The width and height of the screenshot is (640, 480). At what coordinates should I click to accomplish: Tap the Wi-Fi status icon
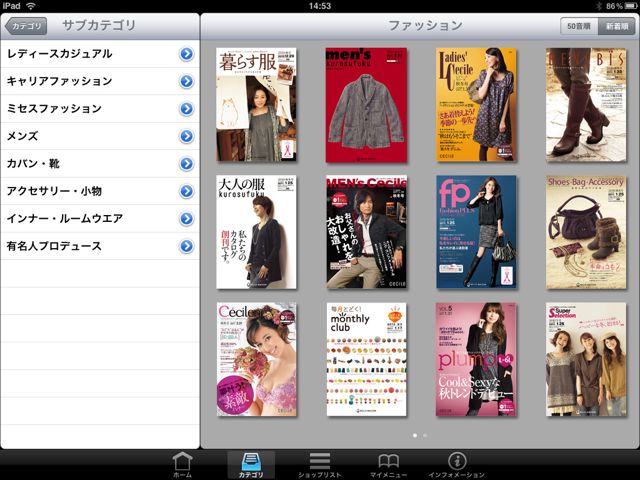click(x=31, y=6)
